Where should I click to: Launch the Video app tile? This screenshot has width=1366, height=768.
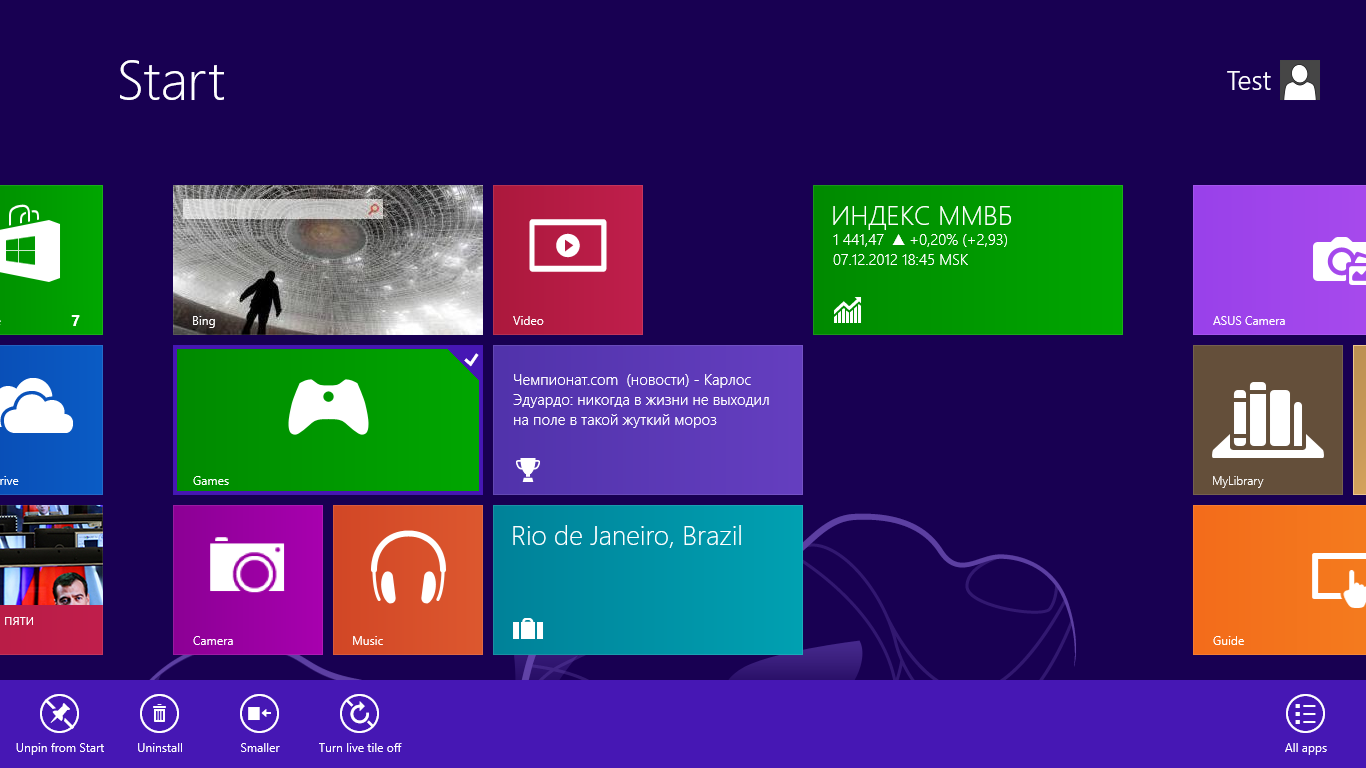coord(568,260)
